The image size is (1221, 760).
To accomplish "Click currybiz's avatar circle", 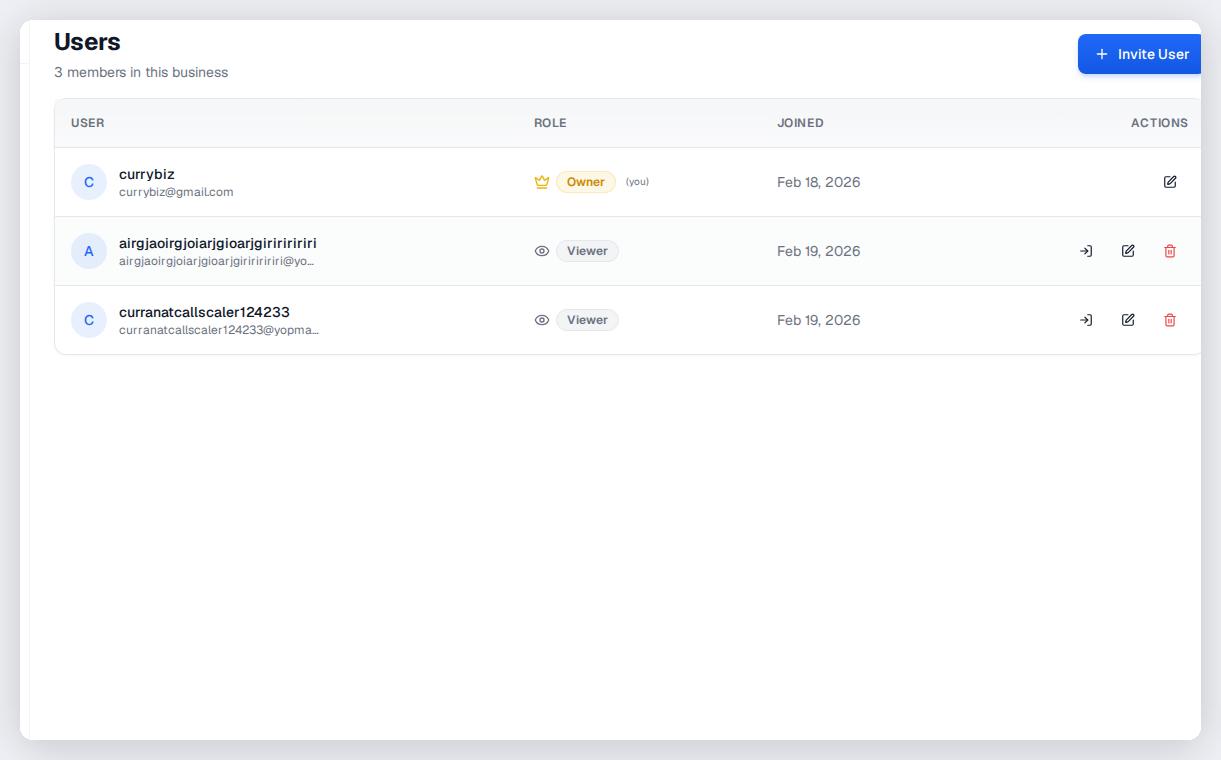I will (89, 182).
